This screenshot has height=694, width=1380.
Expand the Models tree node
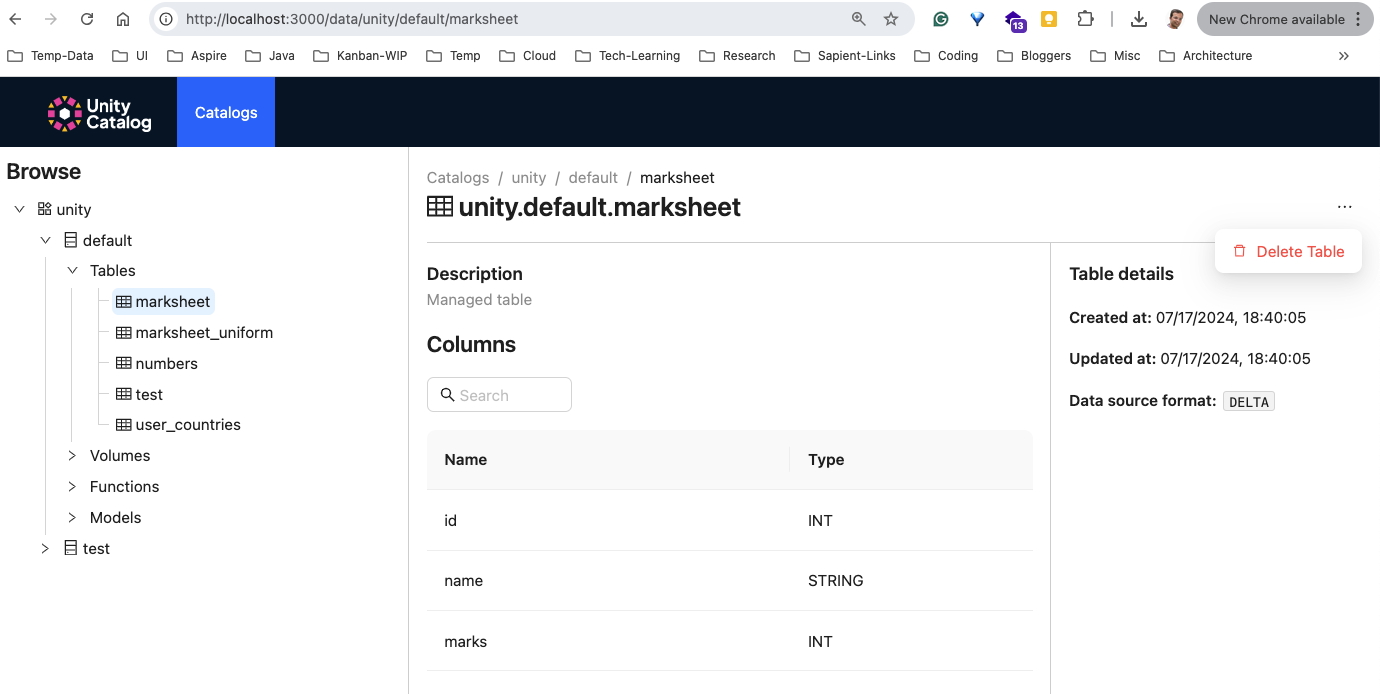coord(72,517)
